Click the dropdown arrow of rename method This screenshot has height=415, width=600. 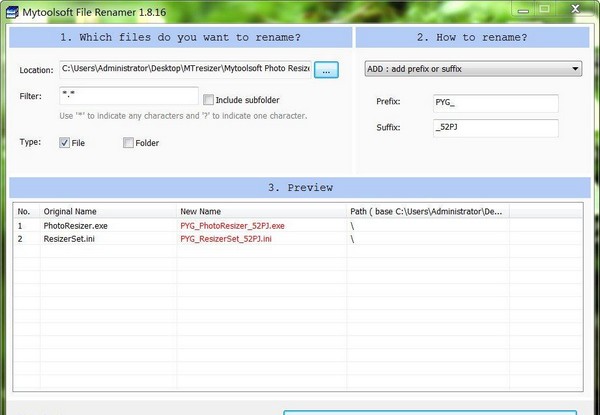(576, 69)
